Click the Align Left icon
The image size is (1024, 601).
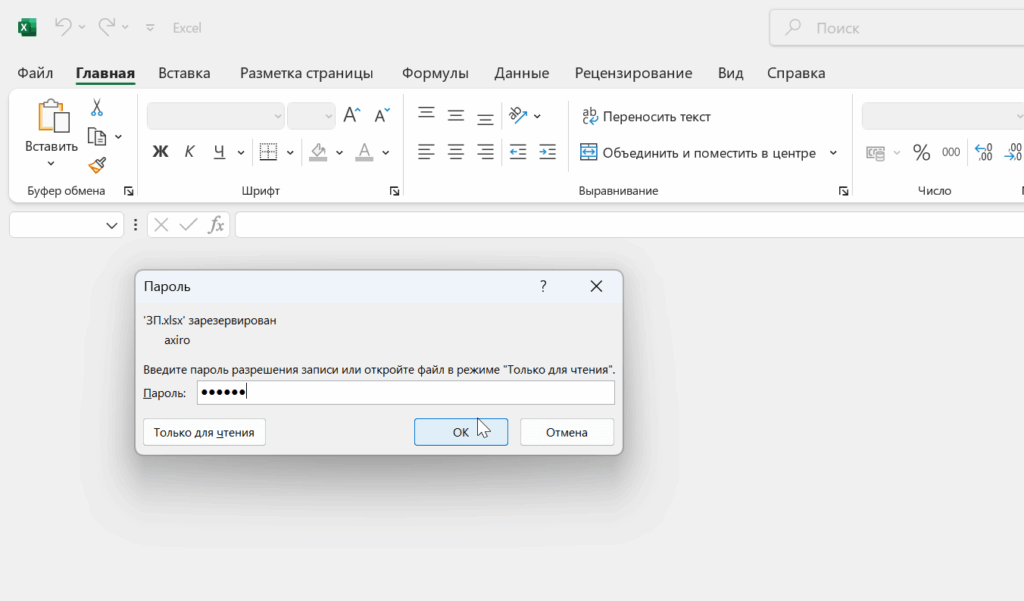tap(426, 152)
